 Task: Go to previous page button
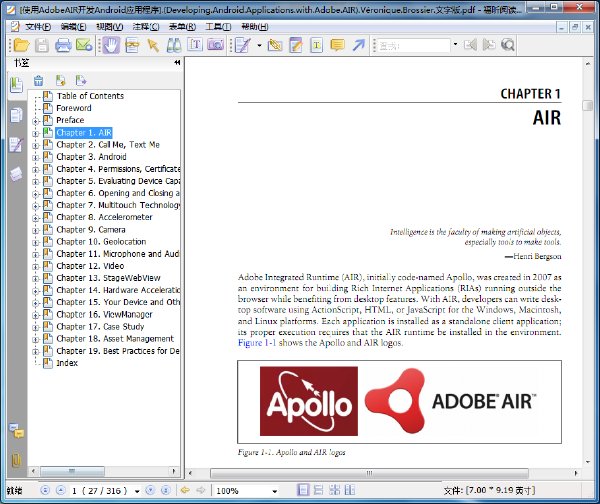pyautogui.click(x=61, y=490)
